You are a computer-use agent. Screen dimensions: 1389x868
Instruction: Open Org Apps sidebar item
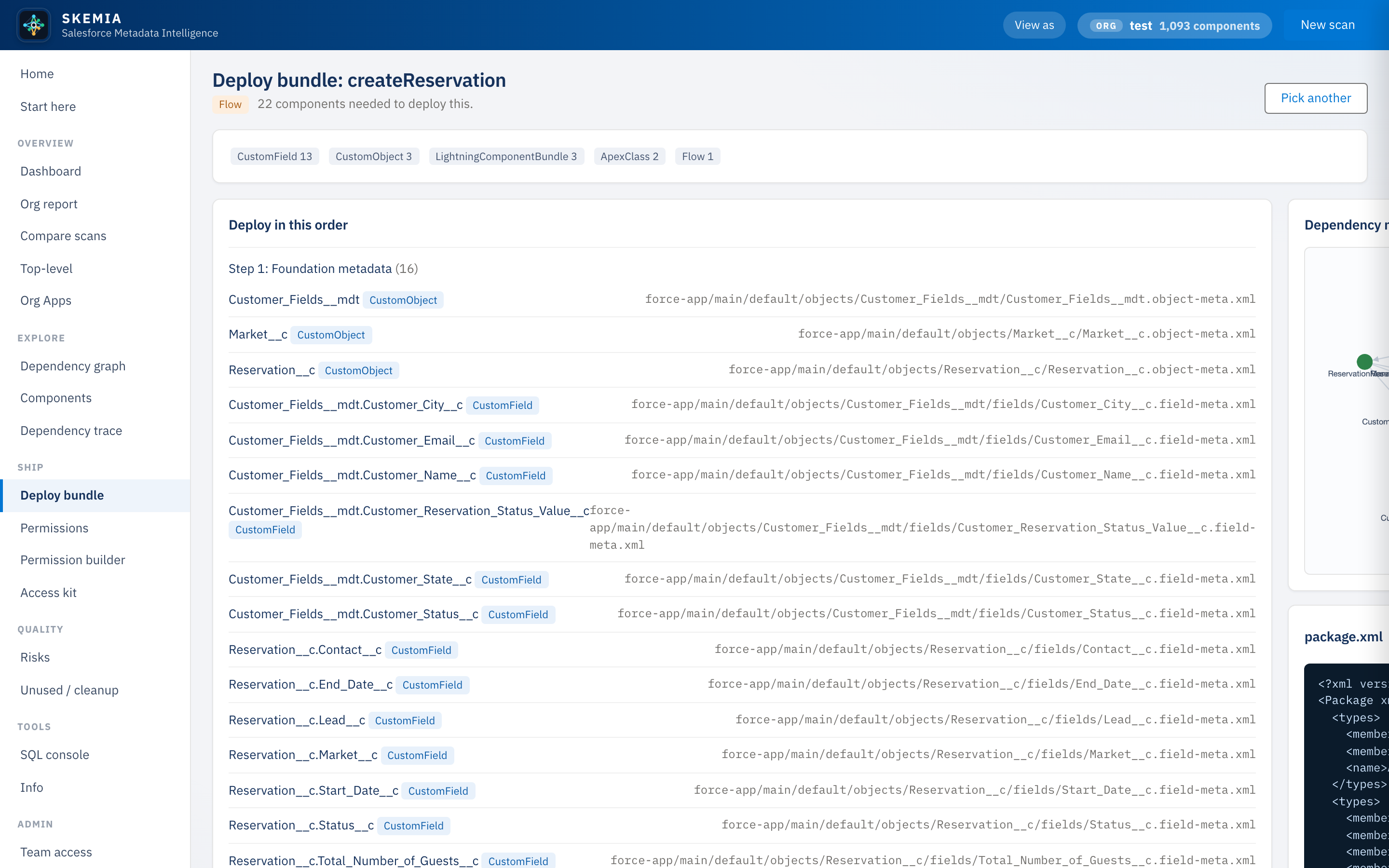[x=95, y=301]
